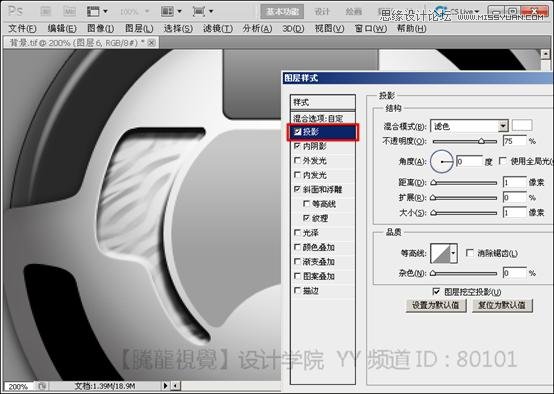
Task: Click the 距离 slider handle
Action: point(434,183)
